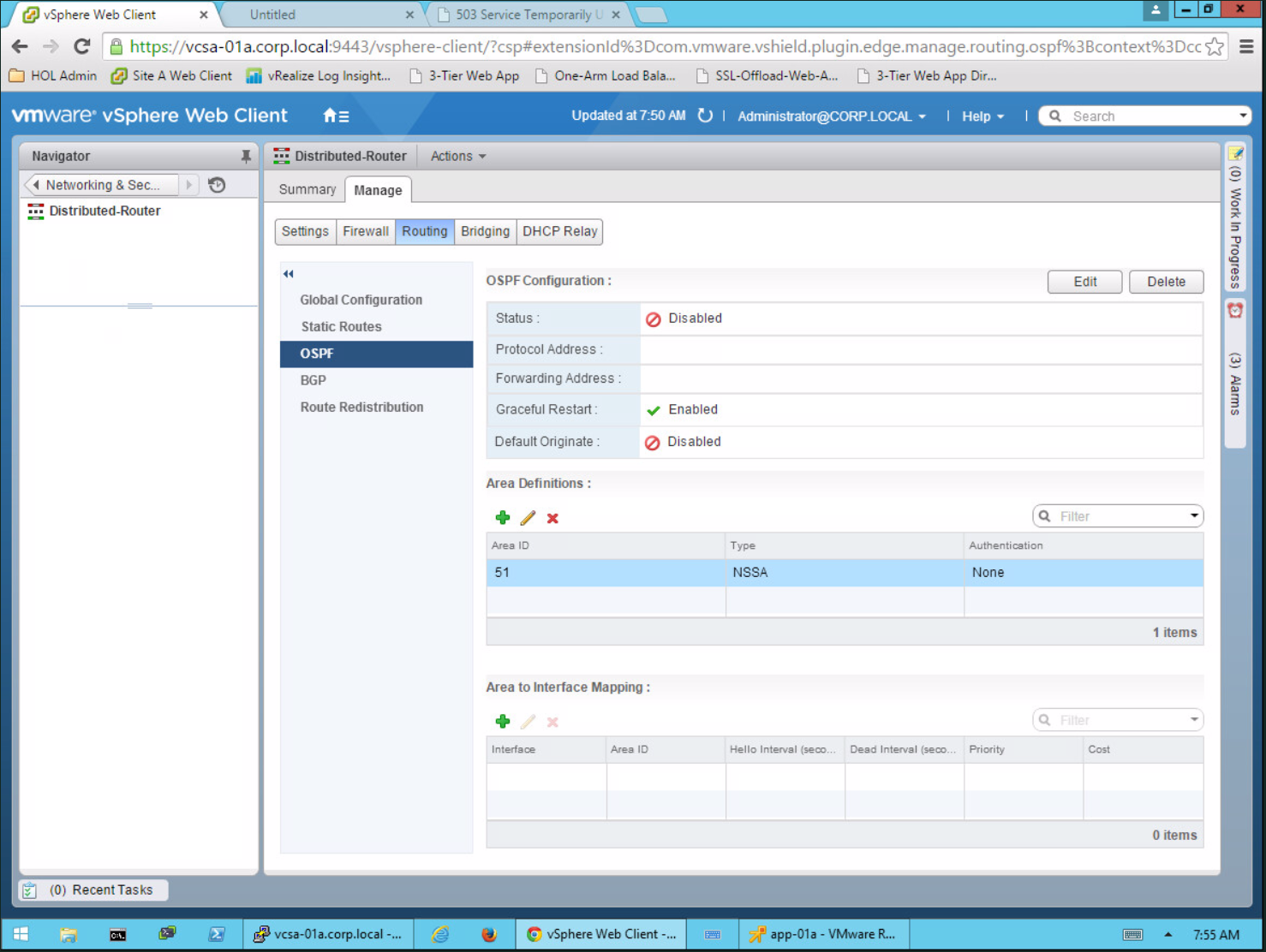Image resolution: width=1266 pixels, height=952 pixels.
Task: Open Firefox from taskbar
Action: coord(489,934)
